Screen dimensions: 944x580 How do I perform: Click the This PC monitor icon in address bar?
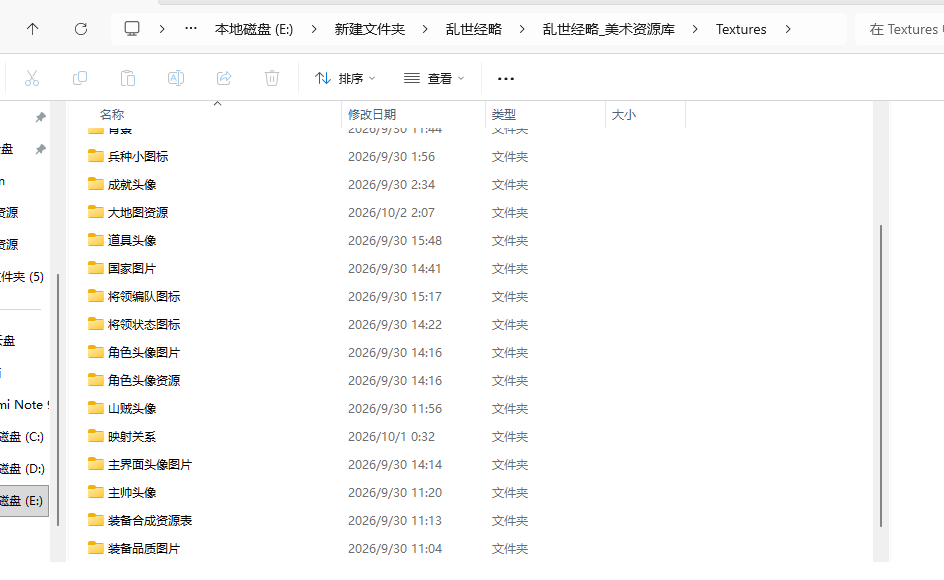point(132,28)
